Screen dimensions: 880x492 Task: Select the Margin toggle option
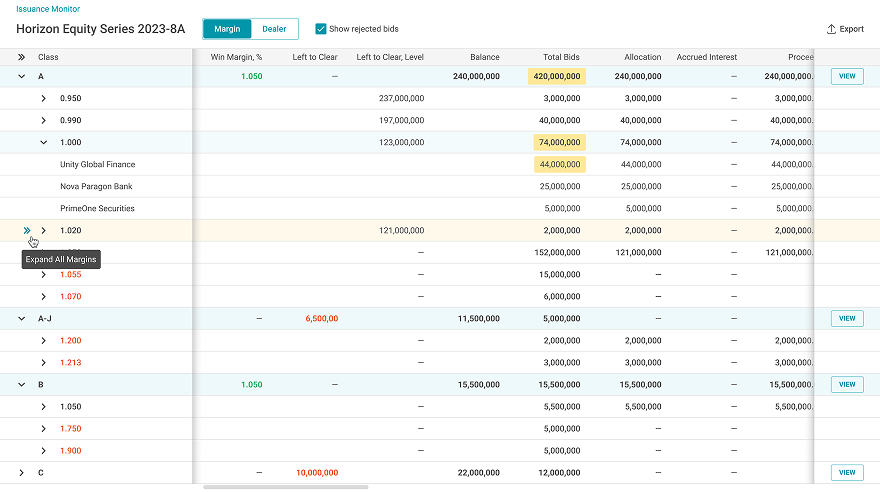click(x=227, y=29)
